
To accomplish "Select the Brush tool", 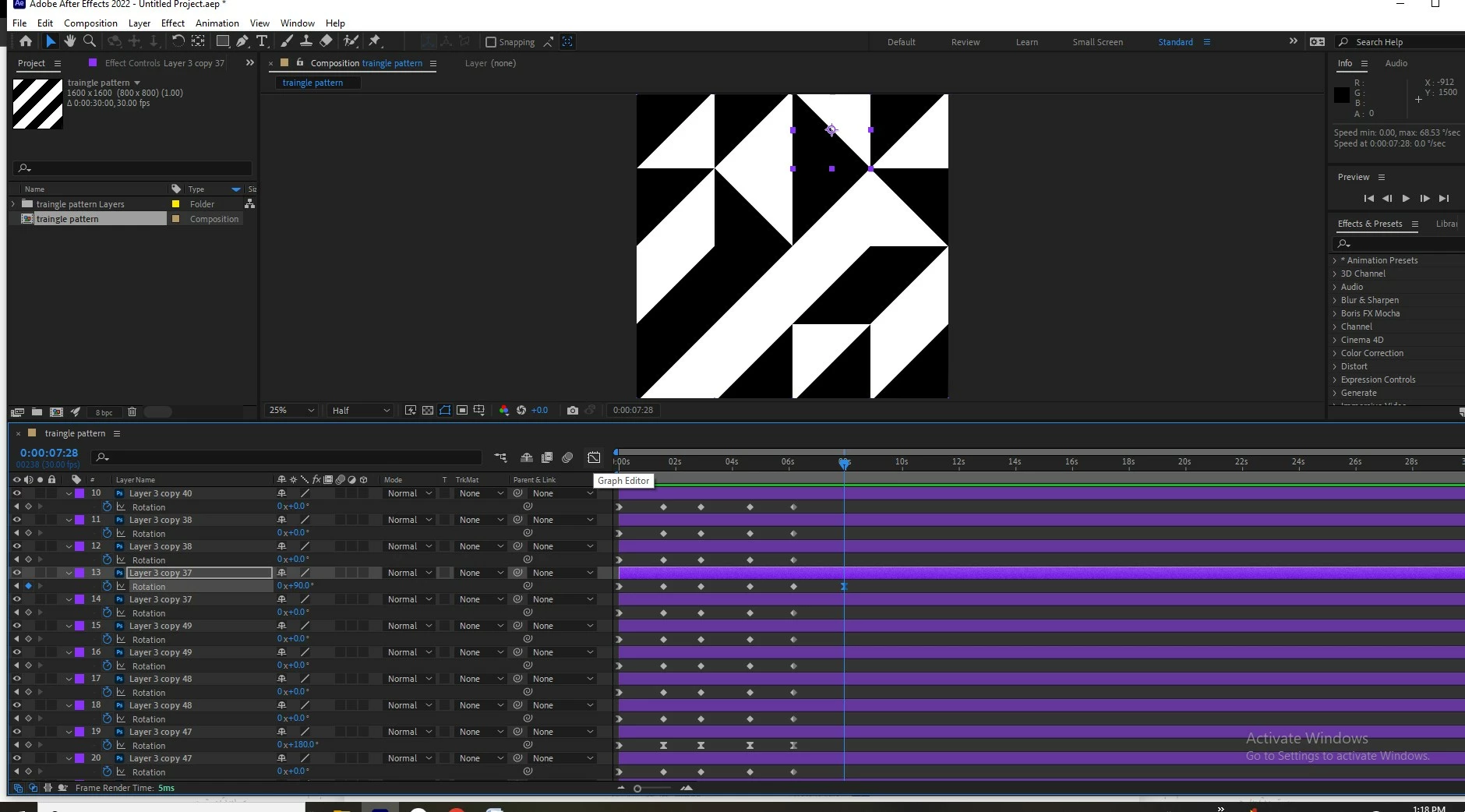I will [287, 41].
